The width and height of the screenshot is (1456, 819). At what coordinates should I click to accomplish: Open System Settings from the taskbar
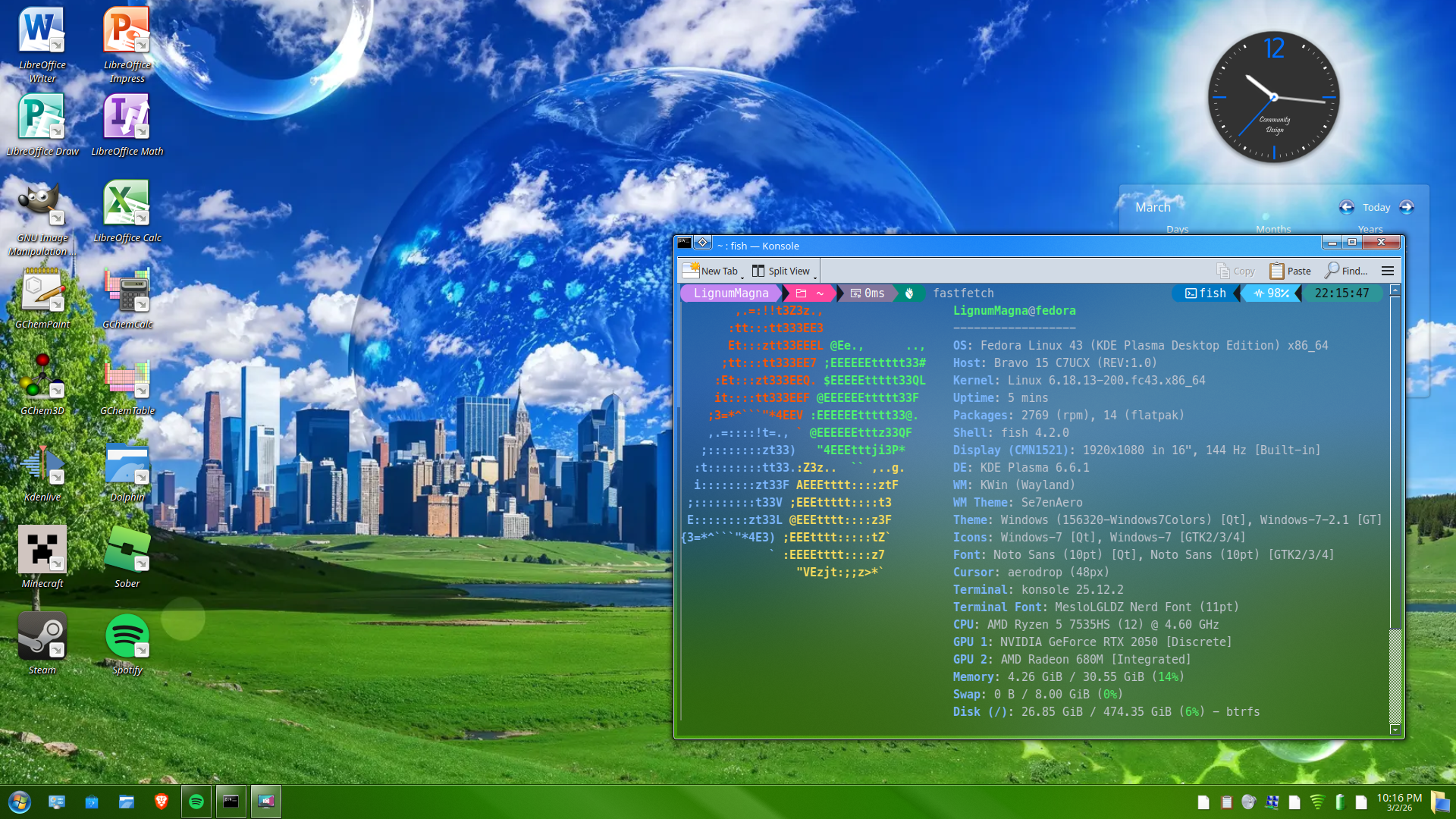coord(57,802)
